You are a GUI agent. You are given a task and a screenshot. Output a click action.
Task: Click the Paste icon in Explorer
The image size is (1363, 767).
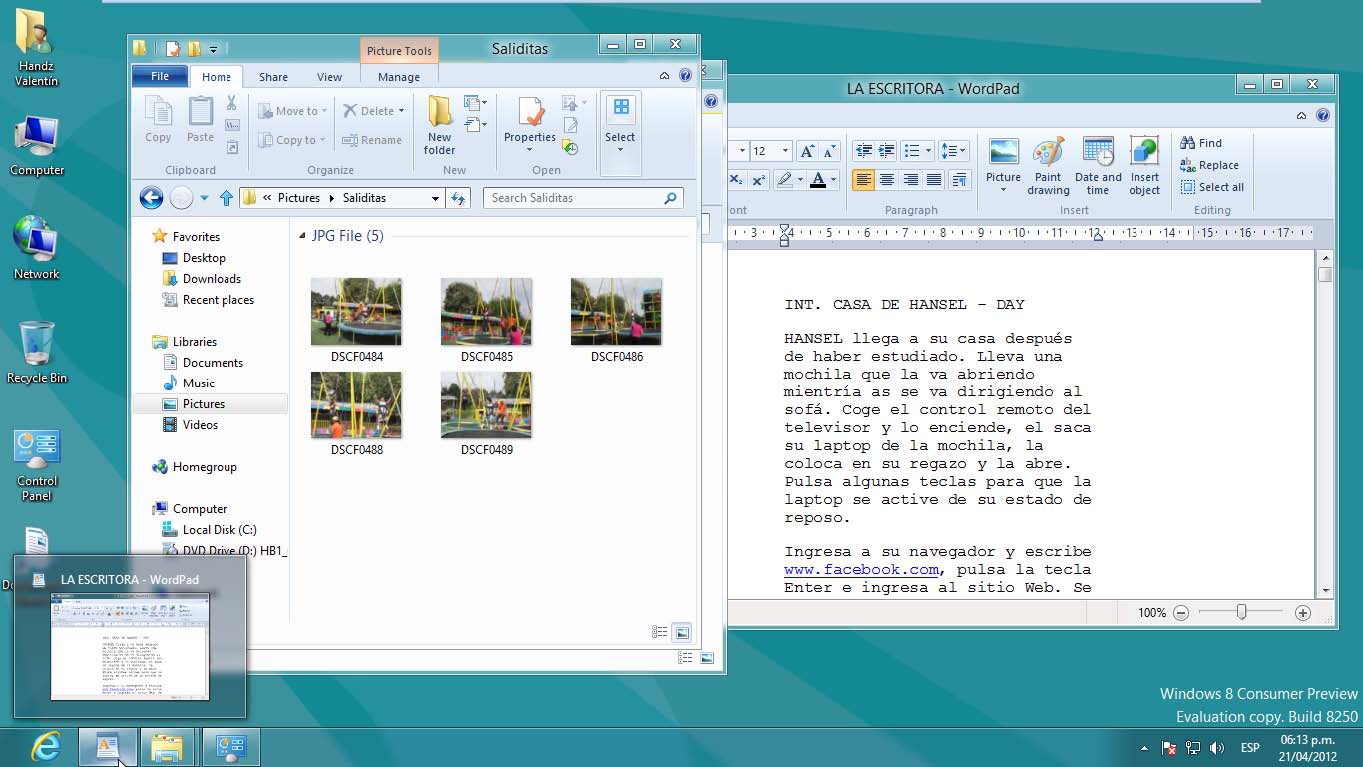click(200, 120)
